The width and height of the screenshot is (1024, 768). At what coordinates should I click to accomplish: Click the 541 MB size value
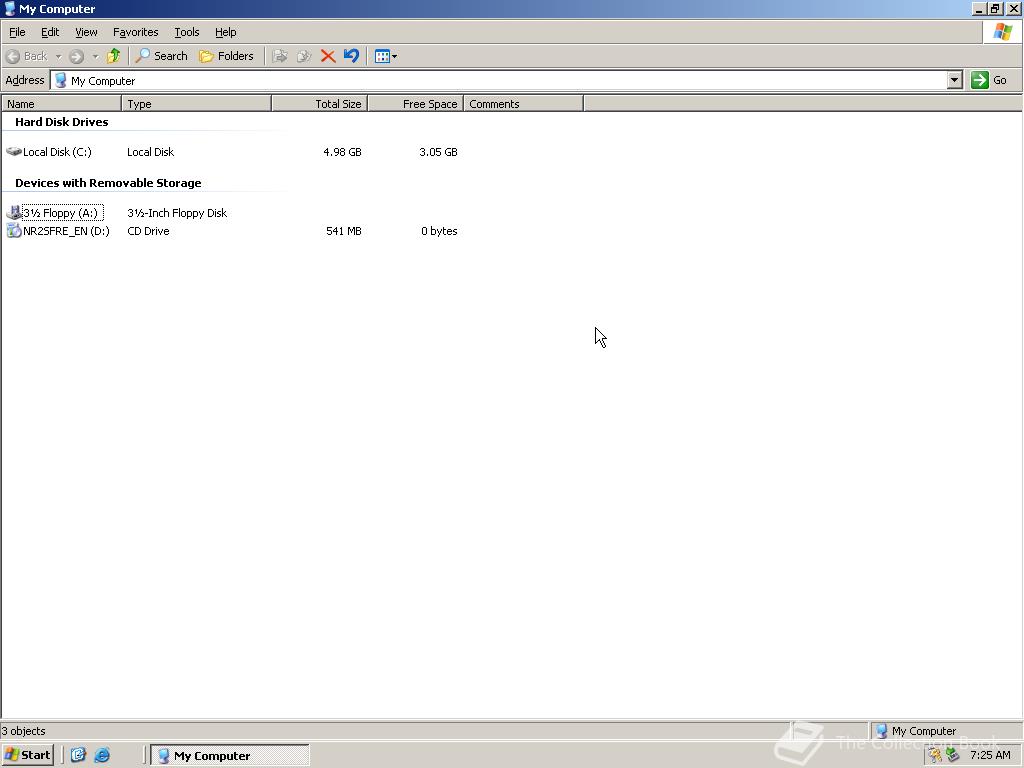click(344, 231)
